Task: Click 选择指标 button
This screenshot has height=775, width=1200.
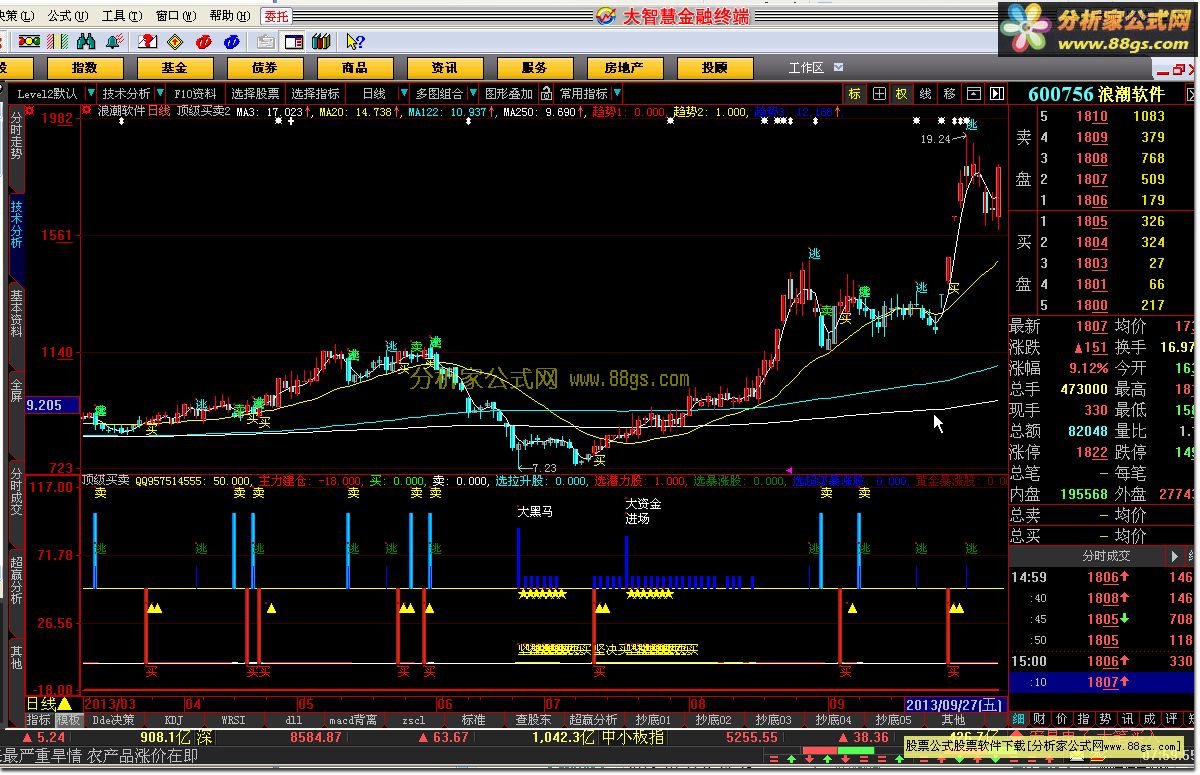Action: (316, 94)
